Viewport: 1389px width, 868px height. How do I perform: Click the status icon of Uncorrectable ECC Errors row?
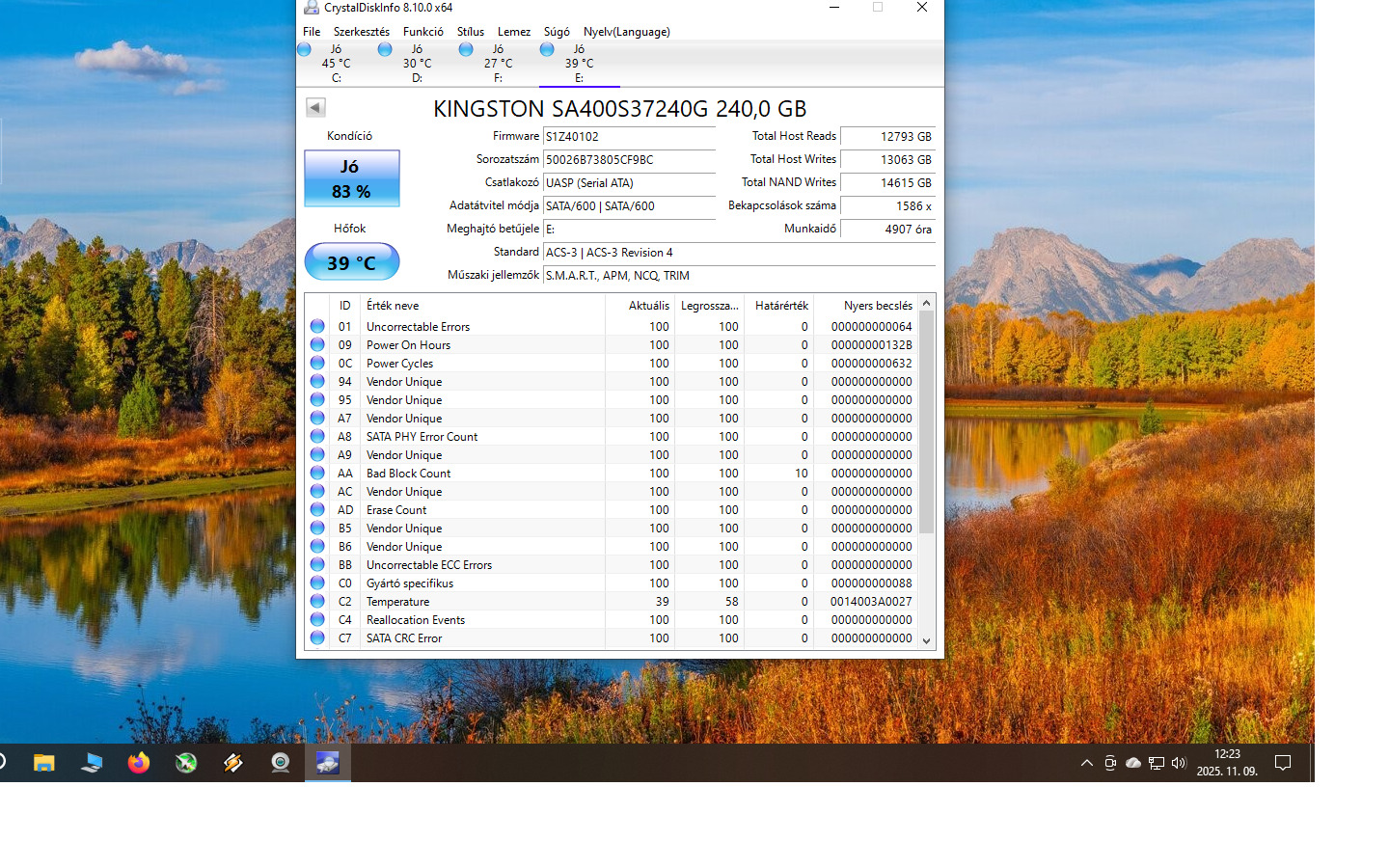(317, 565)
